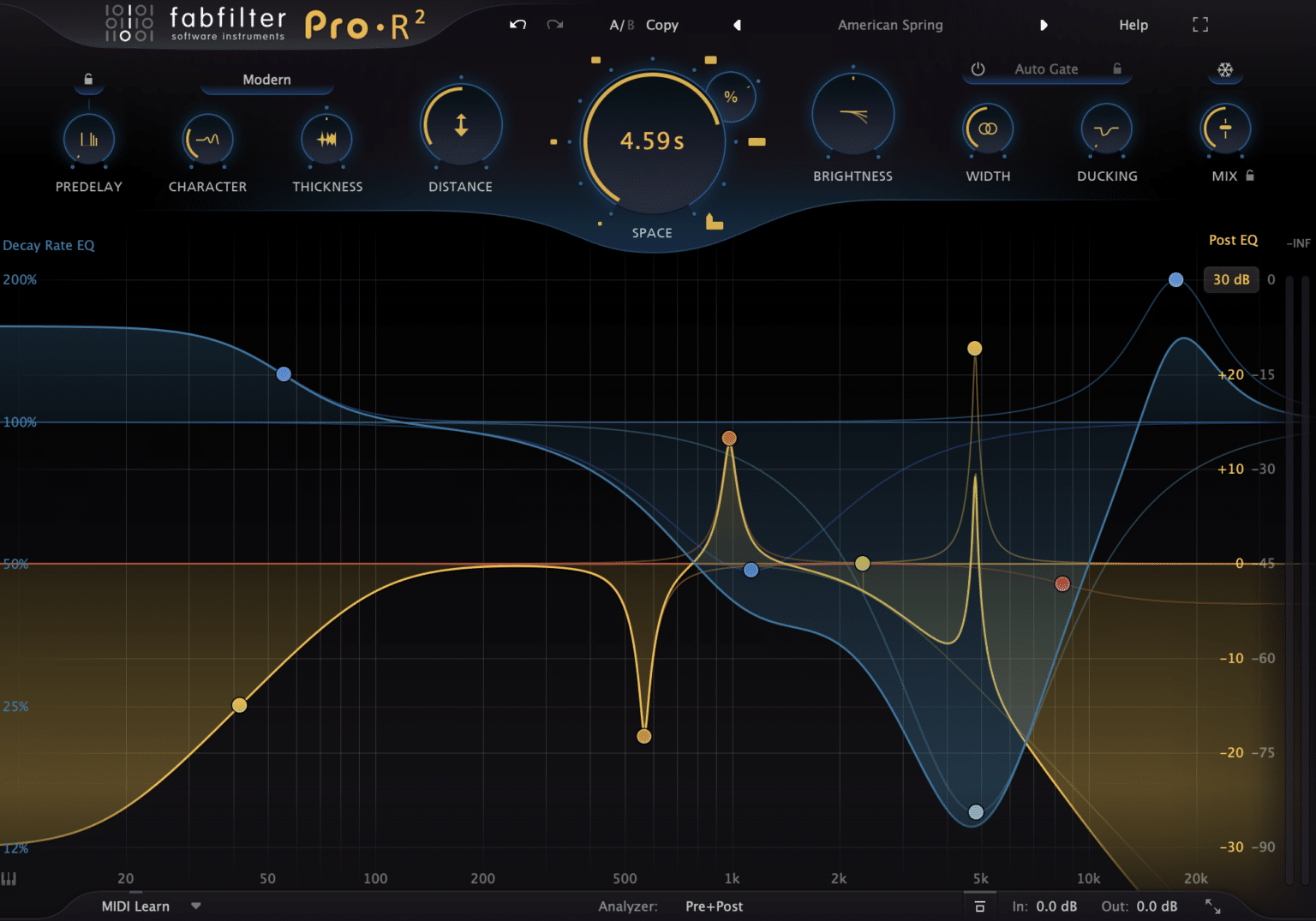Viewport: 1316px width, 921px height.
Task: Click the piano keyboard icon bottom left
Action: [x=9, y=878]
